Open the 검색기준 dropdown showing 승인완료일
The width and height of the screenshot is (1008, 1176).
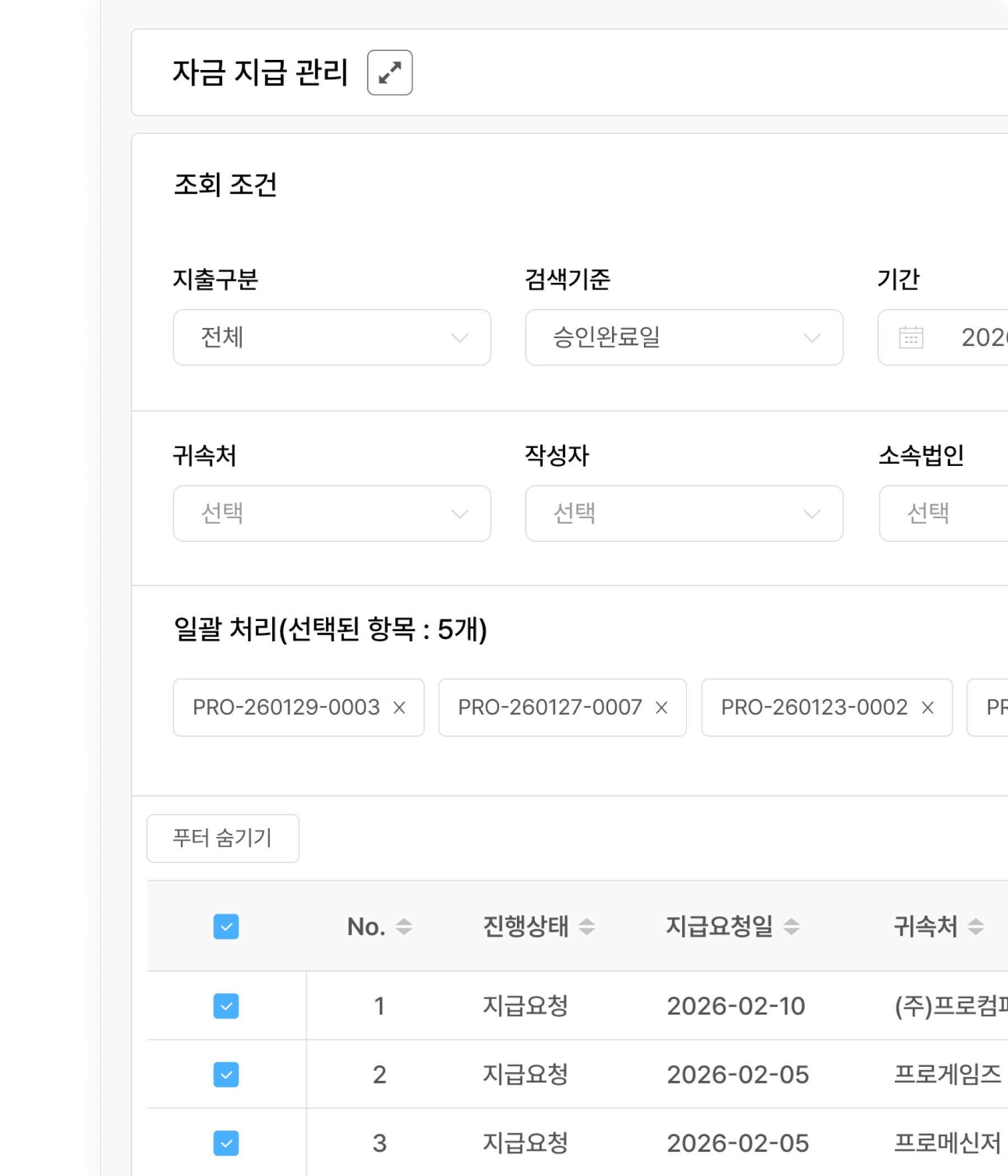point(685,338)
